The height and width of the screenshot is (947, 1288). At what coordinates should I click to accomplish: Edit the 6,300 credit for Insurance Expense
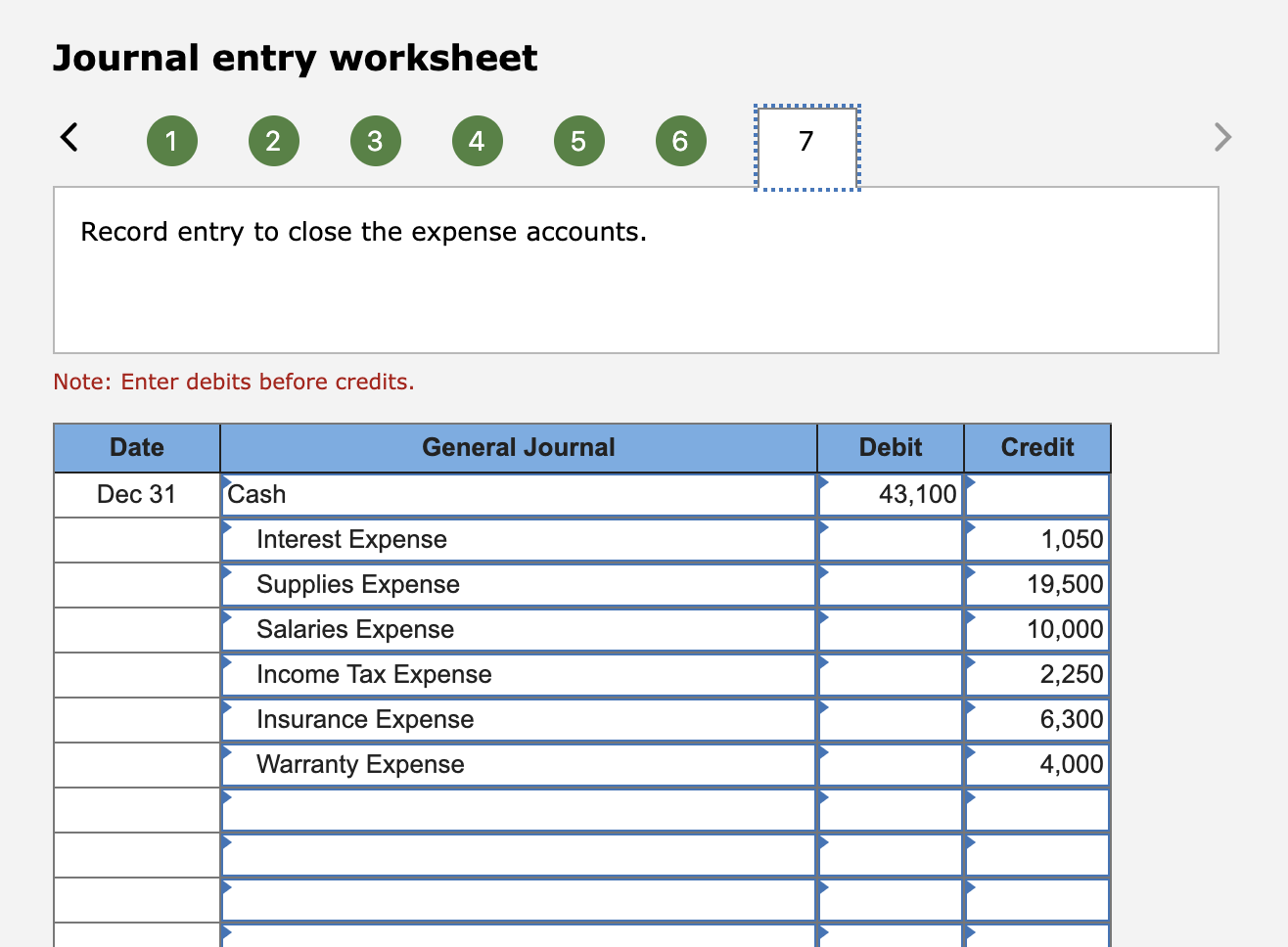point(1037,720)
